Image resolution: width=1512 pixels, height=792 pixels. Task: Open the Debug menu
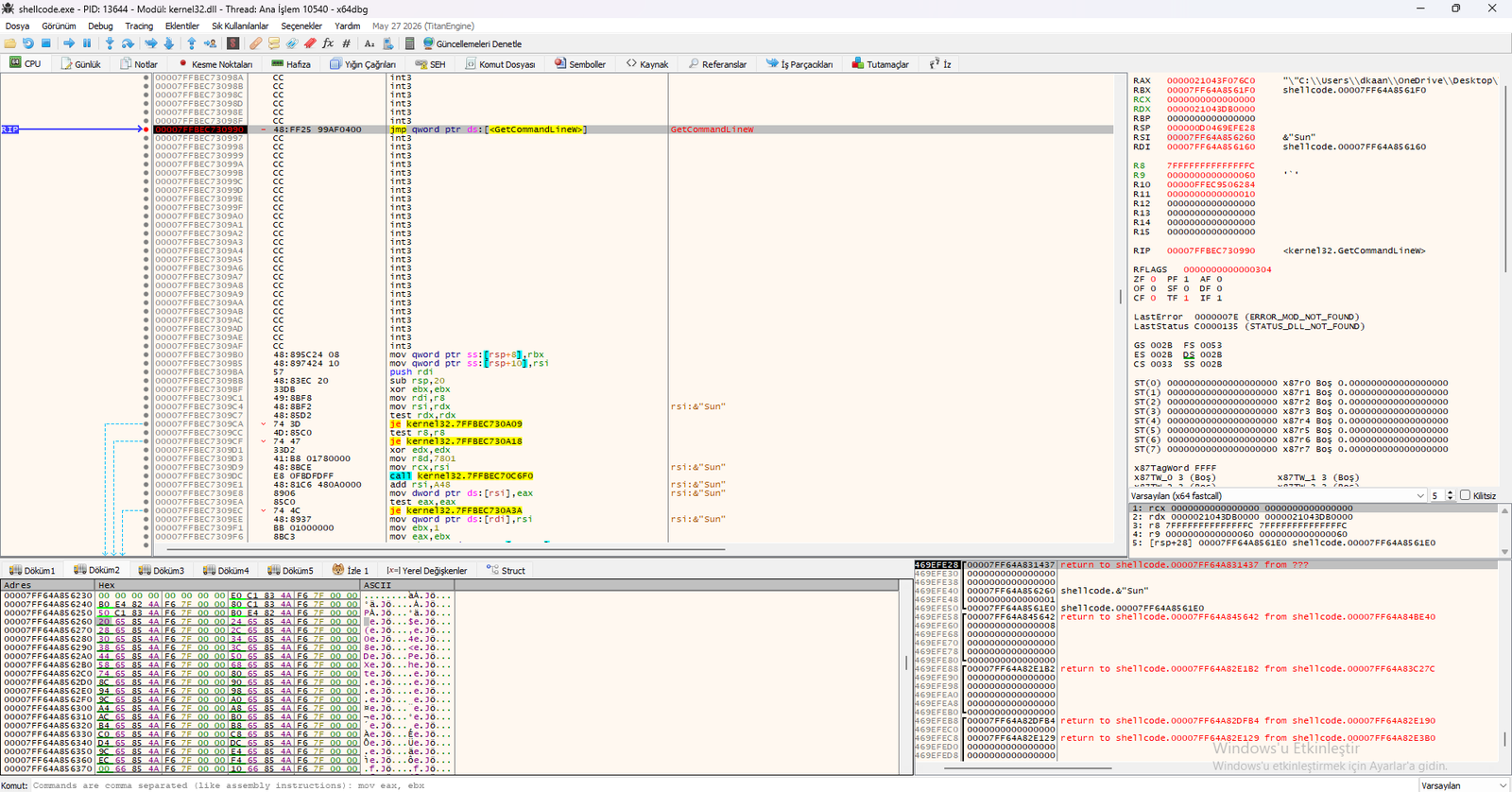pos(100,26)
